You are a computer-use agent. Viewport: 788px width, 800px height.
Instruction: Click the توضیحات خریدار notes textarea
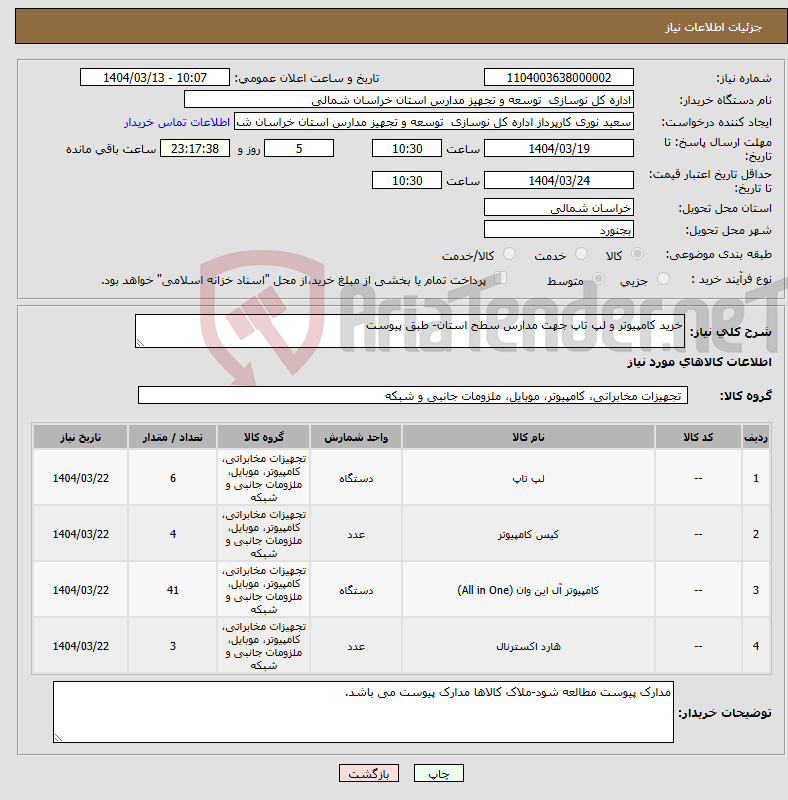tap(363, 712)
